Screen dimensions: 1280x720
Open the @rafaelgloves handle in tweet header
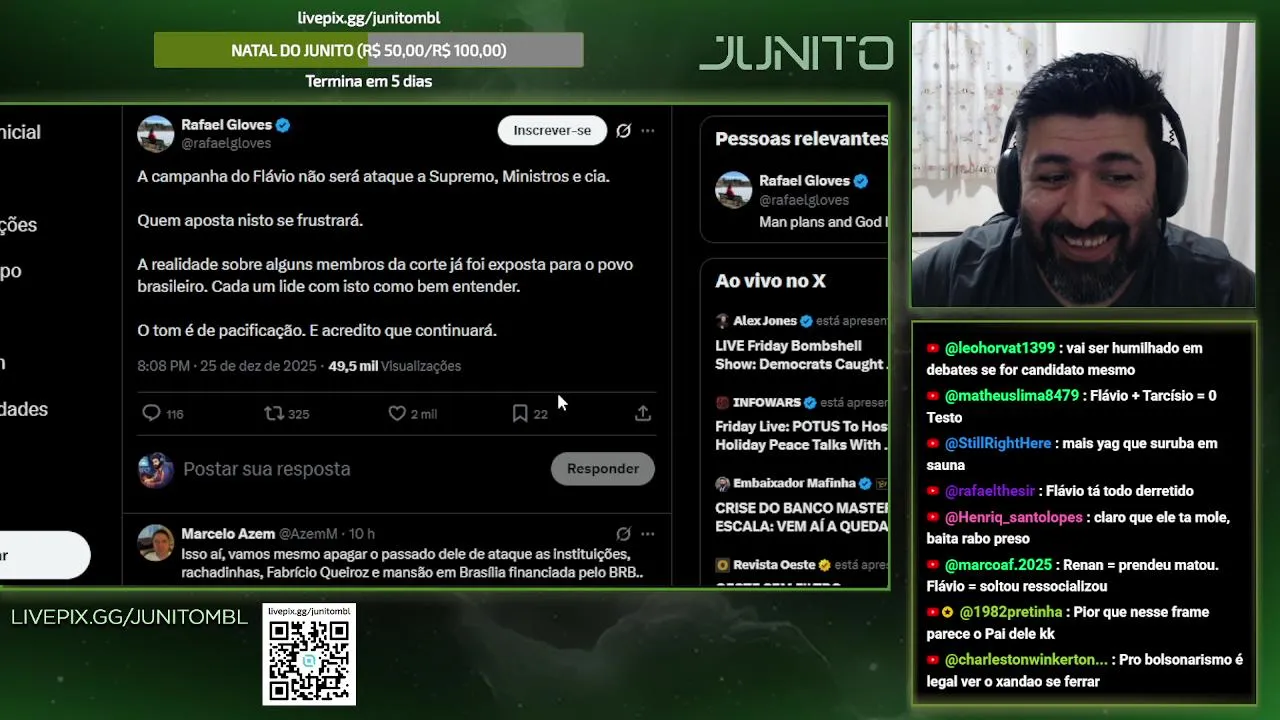pyautogui.click(x=226, y=144)
